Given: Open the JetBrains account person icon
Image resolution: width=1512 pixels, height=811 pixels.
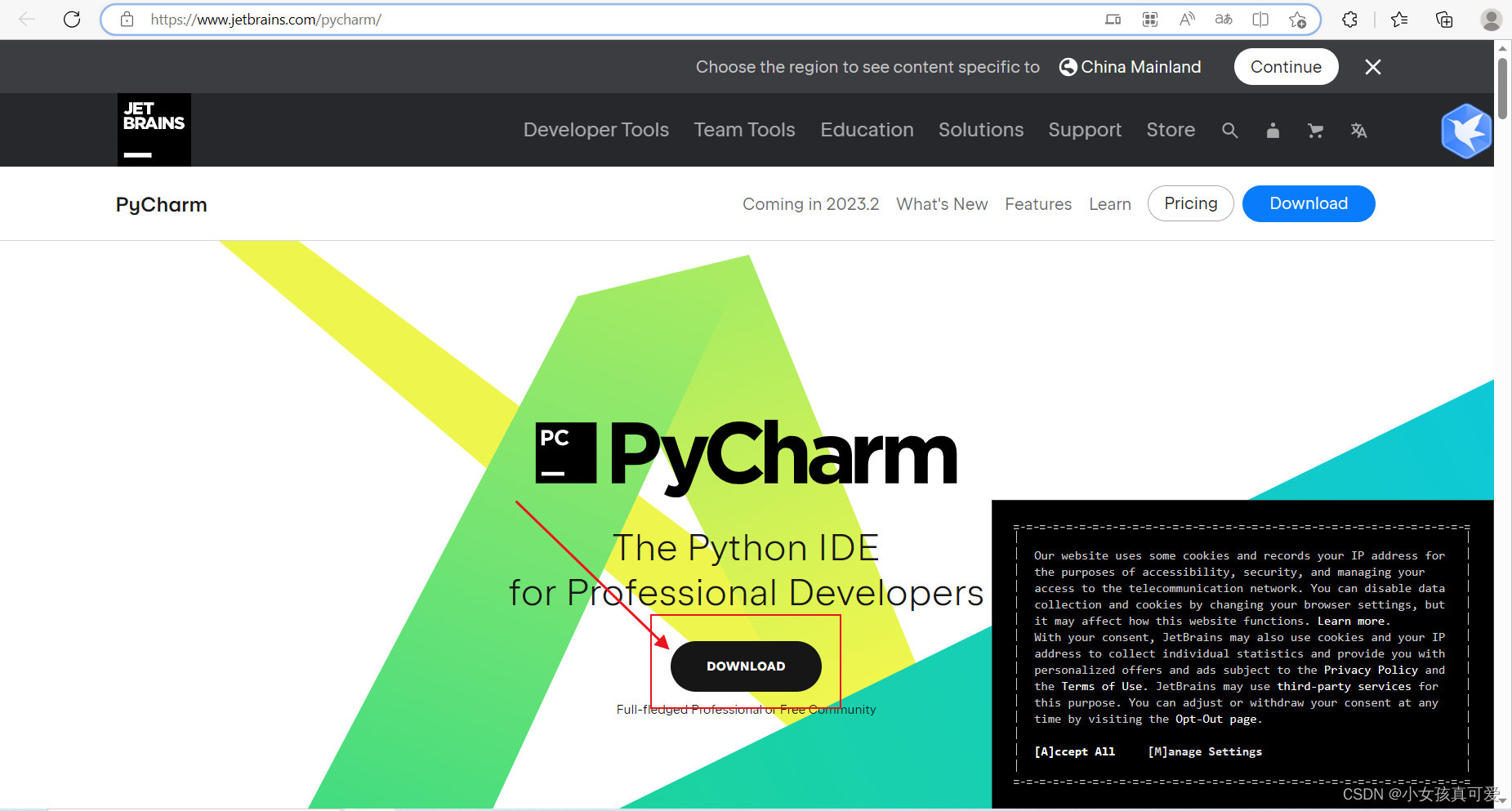Looking at the screenshot, I should click(1273, 131).
